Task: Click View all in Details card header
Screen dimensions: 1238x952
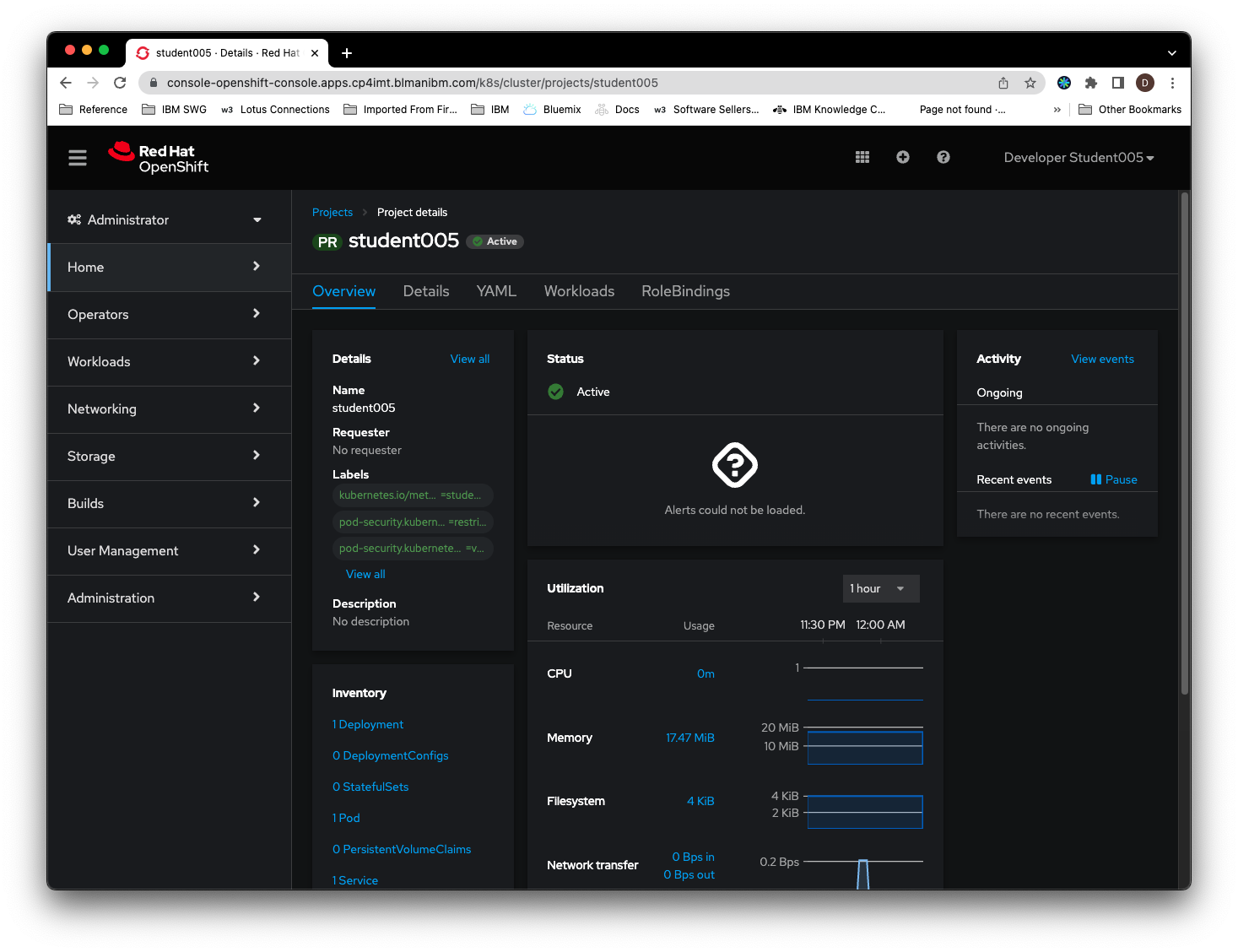Action: tap(470, 359)
